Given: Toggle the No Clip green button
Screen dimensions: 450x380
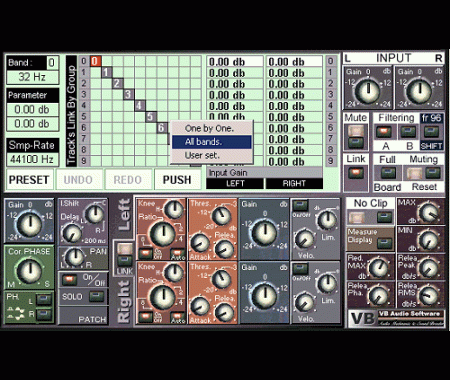Looking at the screenshot, I should point(384,218).
